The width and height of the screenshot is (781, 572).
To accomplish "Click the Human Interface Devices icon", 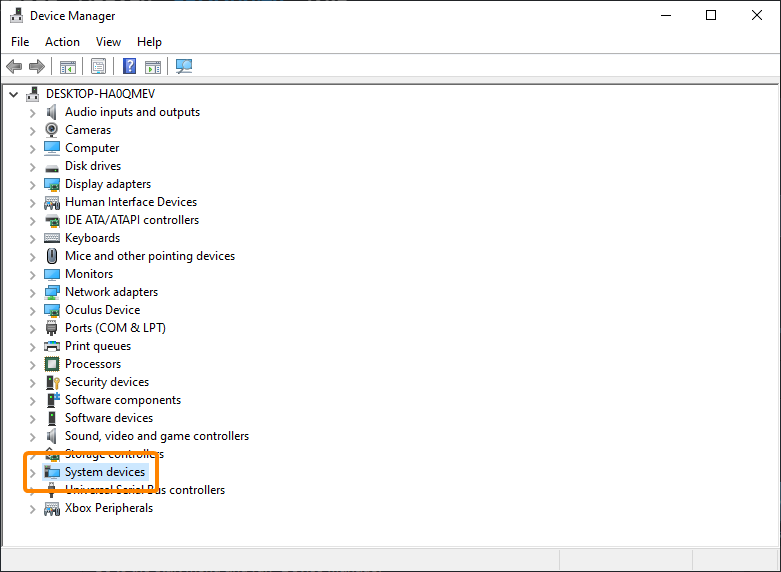I will point(52,202).
